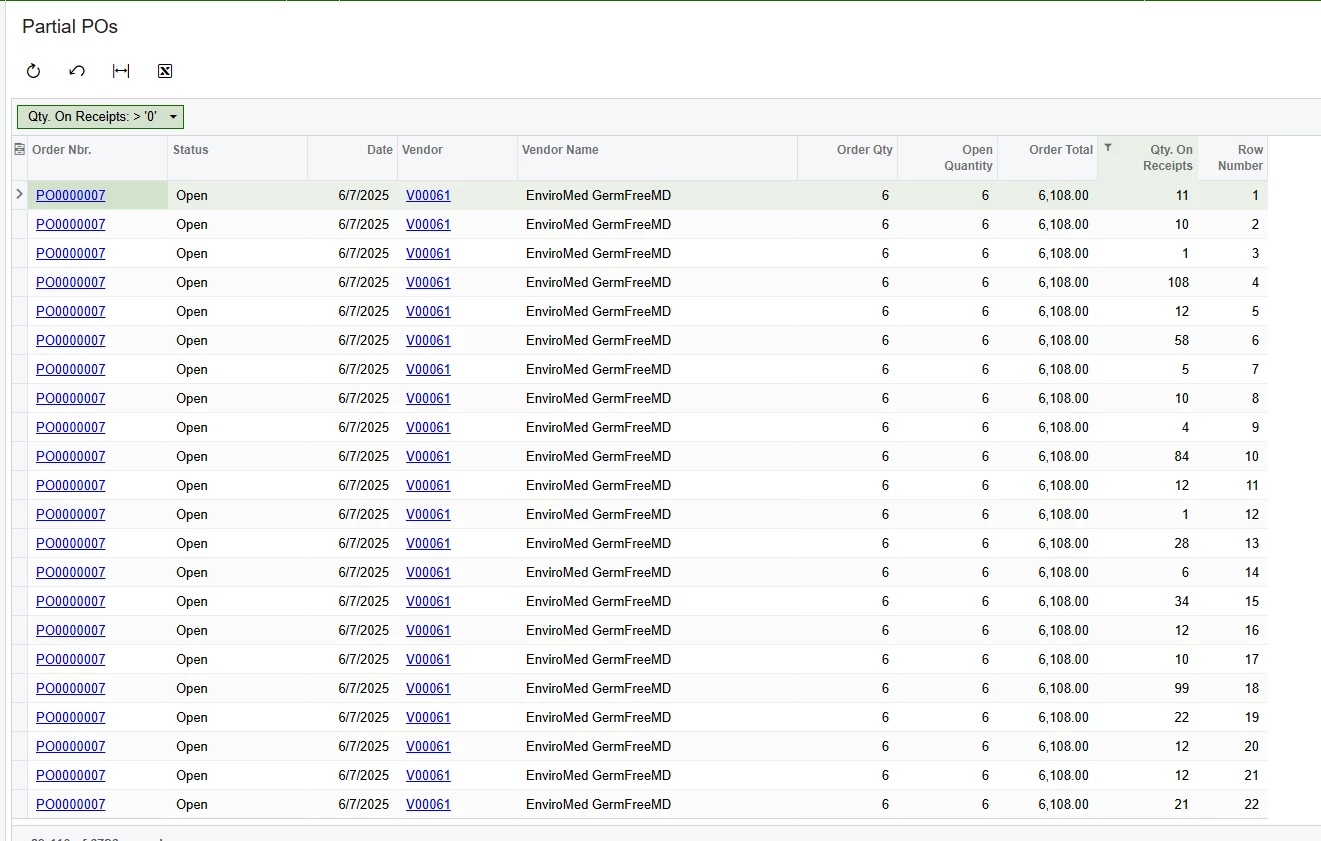This screenshot has width=1321, height=841.
Task: Click EnviroMed GermFreeMD in row number 15
Action: point(598,601)
